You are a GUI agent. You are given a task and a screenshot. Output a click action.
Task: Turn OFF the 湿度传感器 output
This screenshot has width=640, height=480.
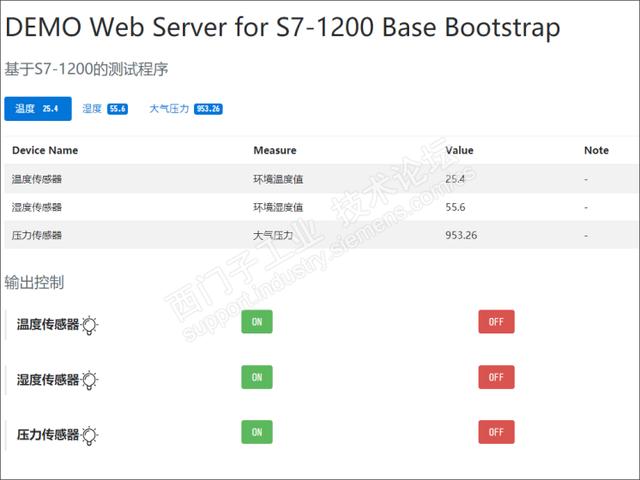click(496, 377)
